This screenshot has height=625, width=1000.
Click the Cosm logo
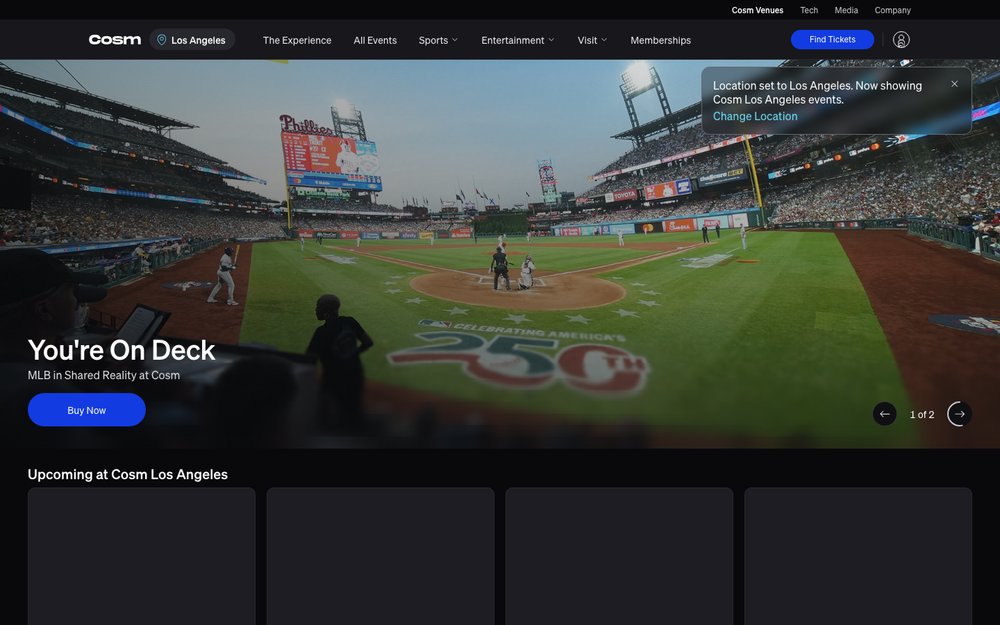click(x=115, y=40)
